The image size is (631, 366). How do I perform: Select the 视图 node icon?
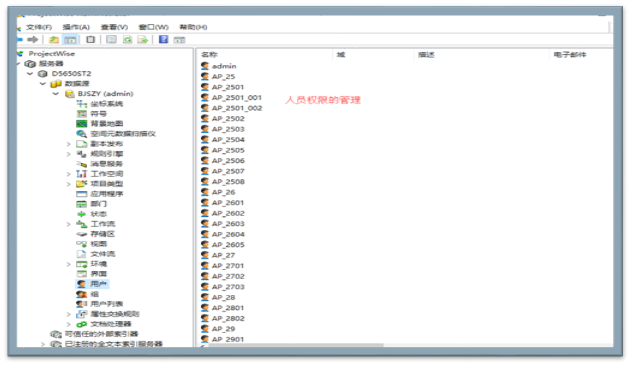point(82,244)
